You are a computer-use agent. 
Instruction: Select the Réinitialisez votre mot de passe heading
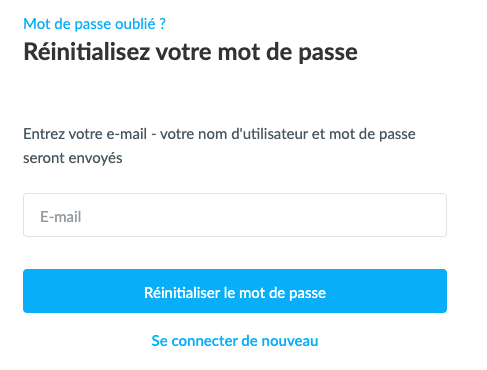[x=190, y=52]
